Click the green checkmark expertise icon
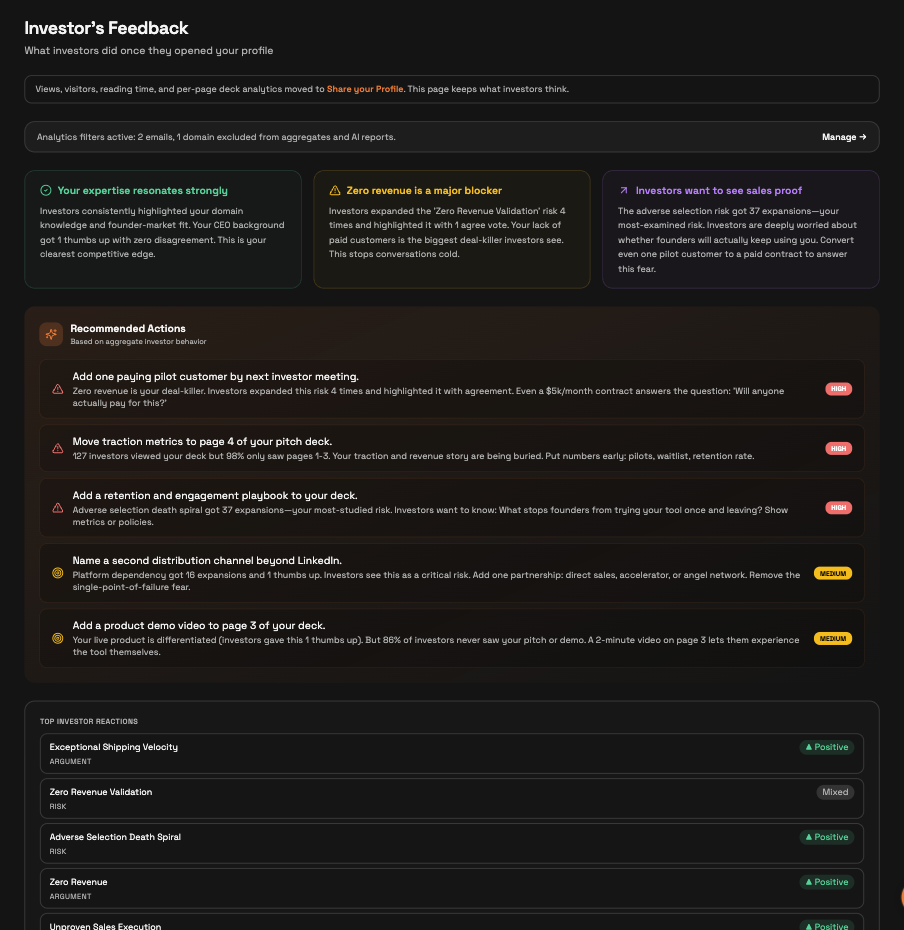 [46, 190]
